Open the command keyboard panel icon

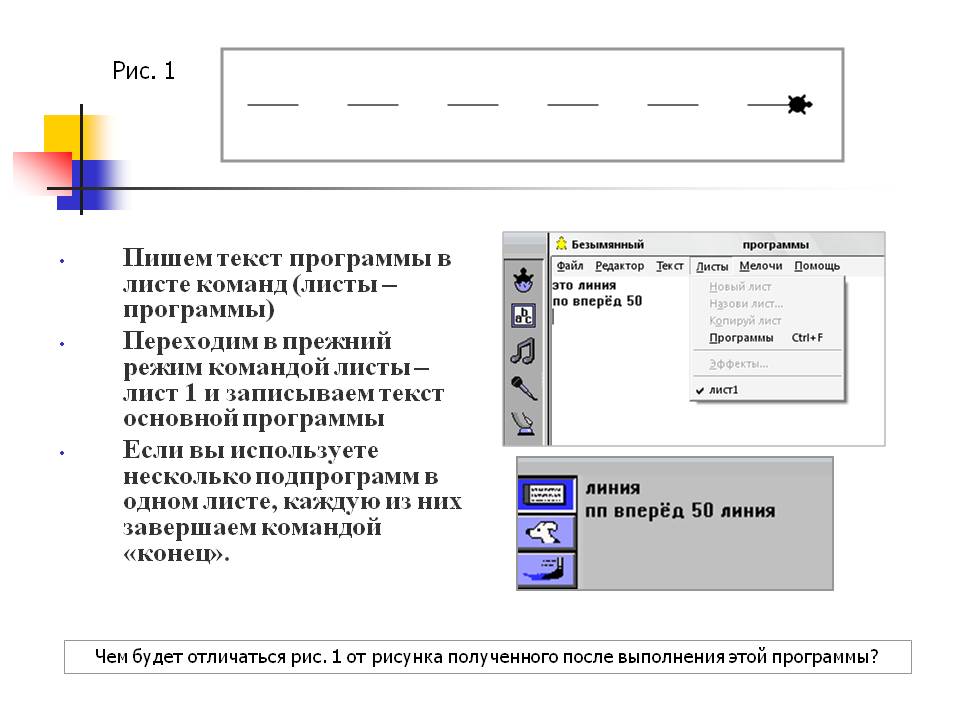pyautogui.click(x=546, y=493)
